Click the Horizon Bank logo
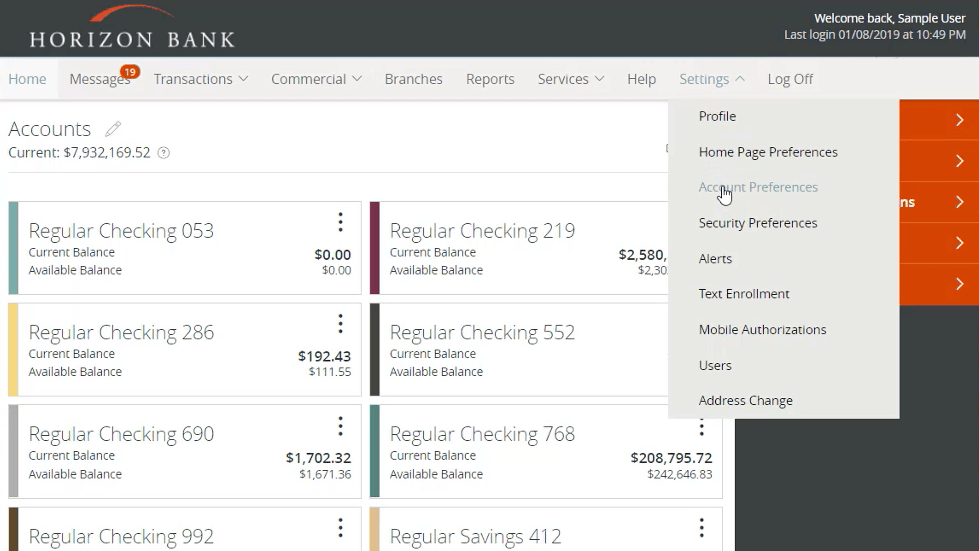The image size is (979, 551). click(132, 28)
